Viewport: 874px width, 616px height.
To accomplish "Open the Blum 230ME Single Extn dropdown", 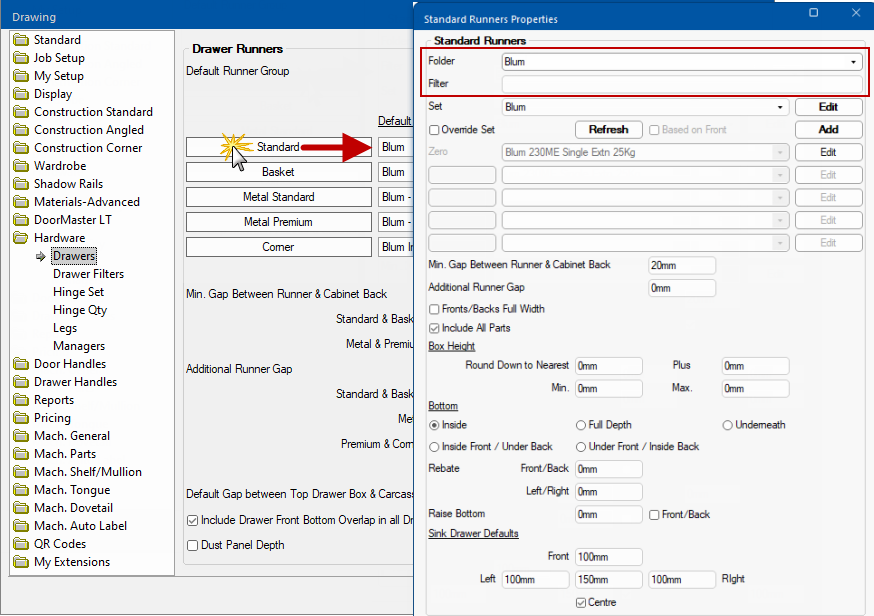I will click(x=645, y=152).
